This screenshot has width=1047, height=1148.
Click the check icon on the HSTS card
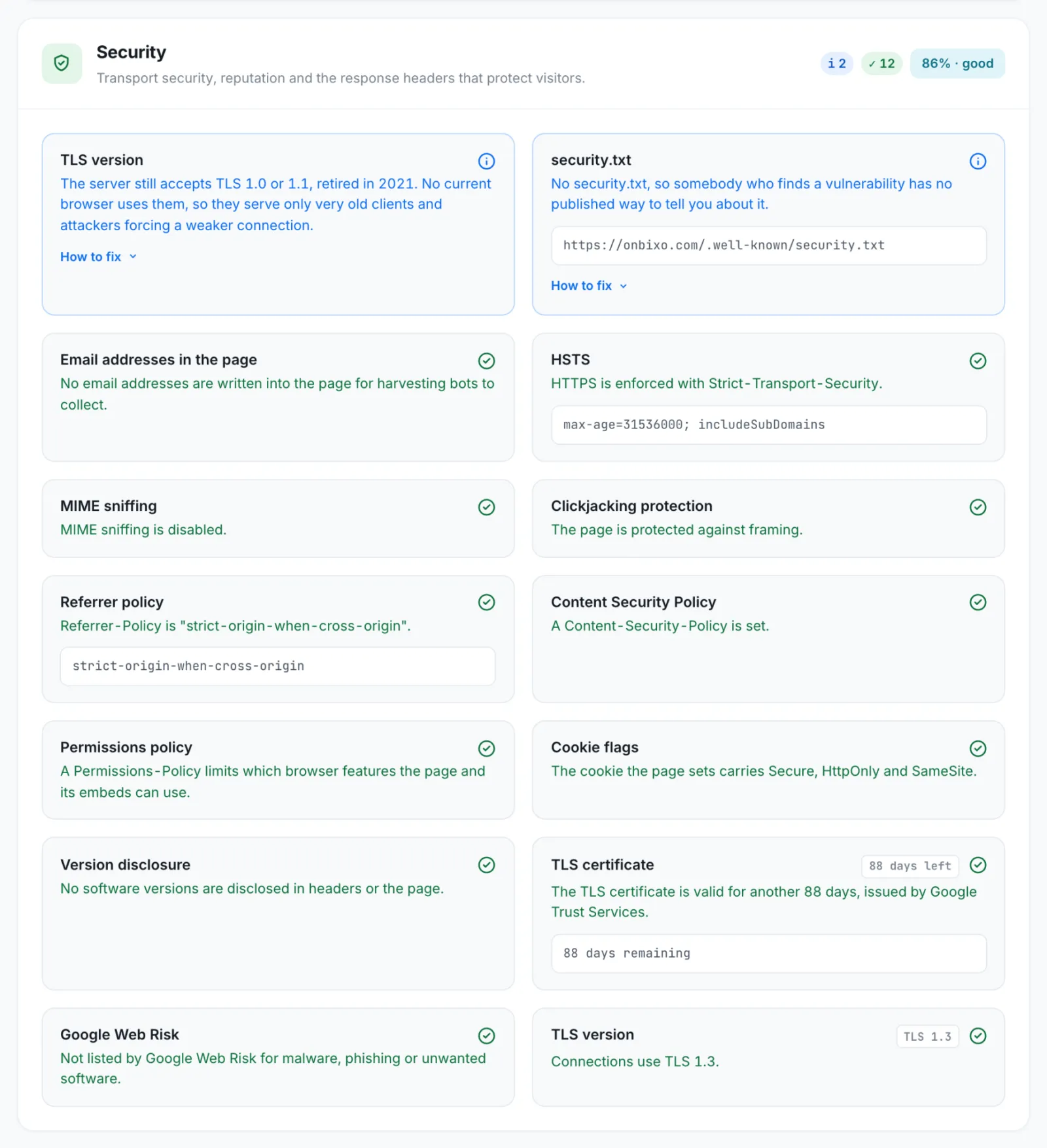point(978,360)
